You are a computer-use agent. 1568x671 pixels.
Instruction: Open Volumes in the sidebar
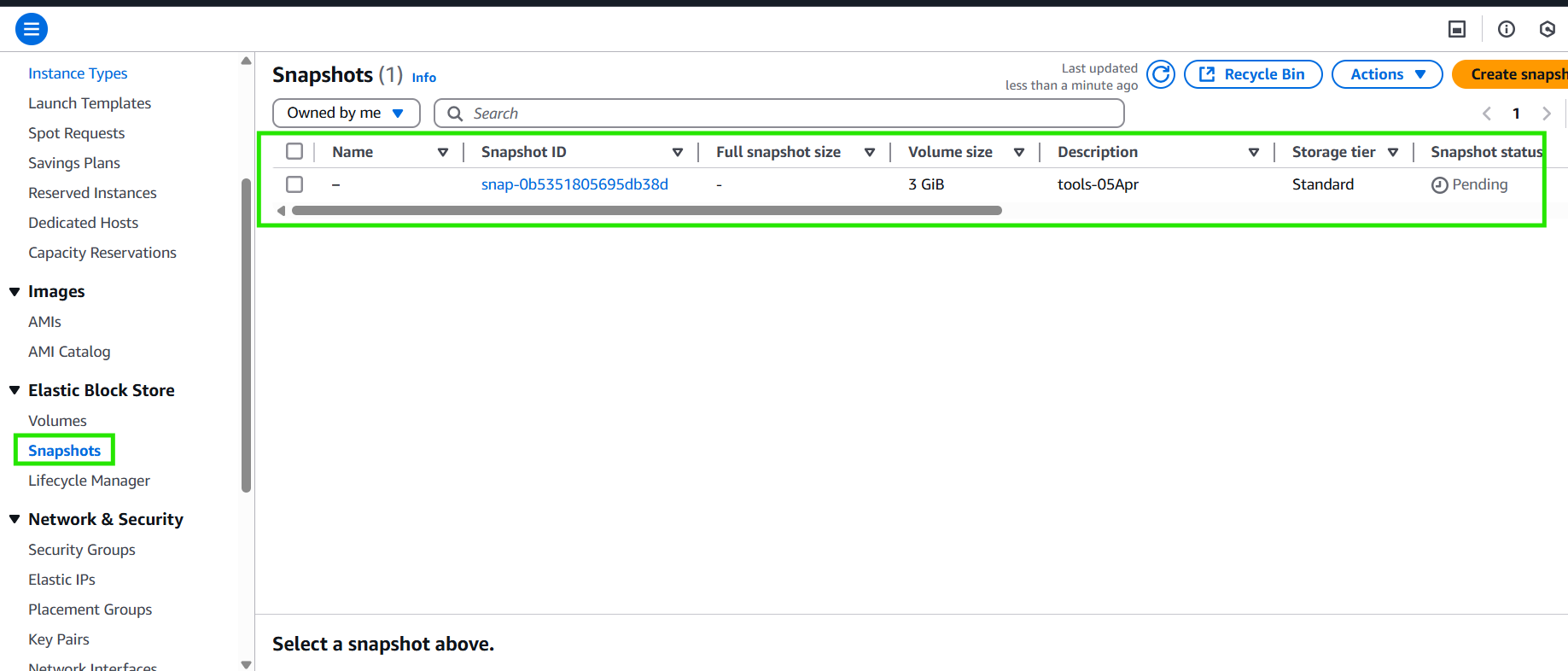[57, 421]
